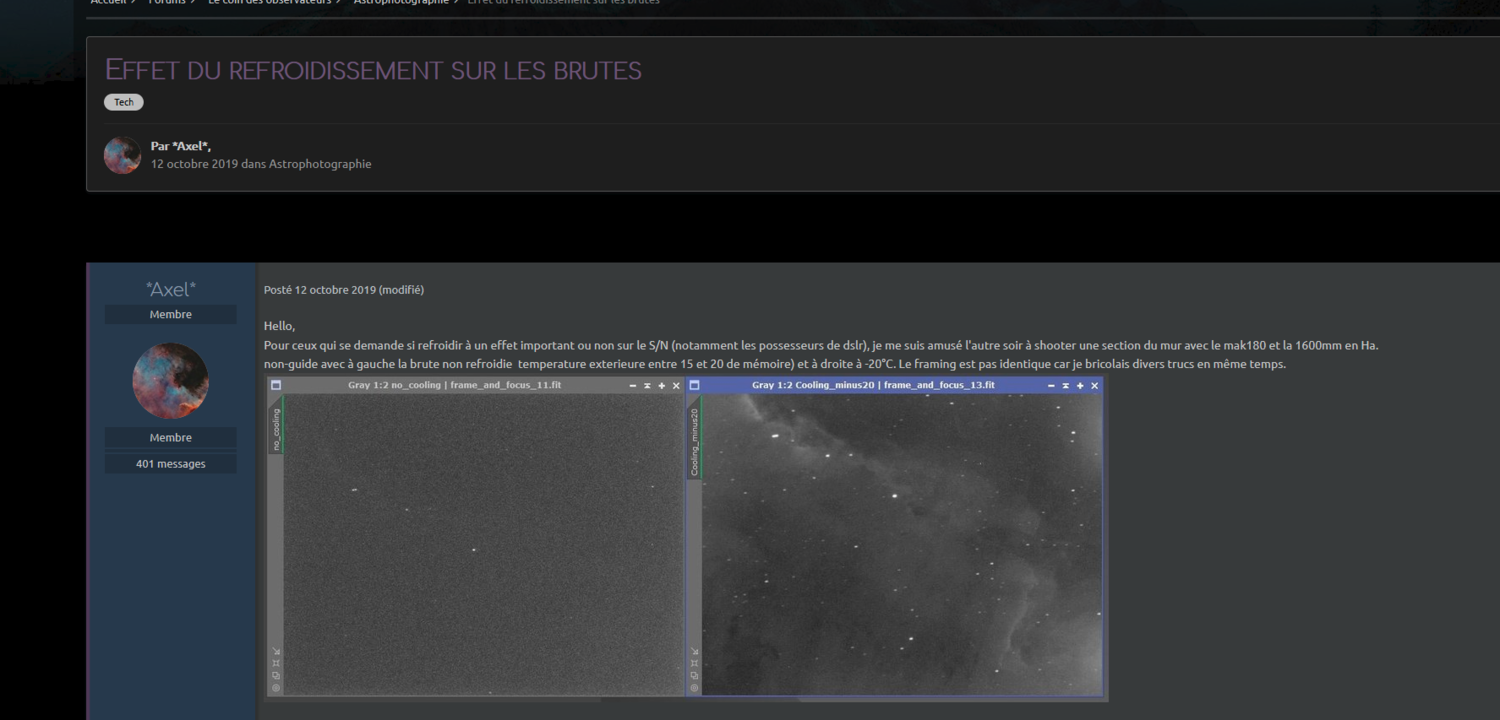1500x720 pixels.
Task: Click the post line starting 'Pour ceux qui'
Action: click(821, 345)
